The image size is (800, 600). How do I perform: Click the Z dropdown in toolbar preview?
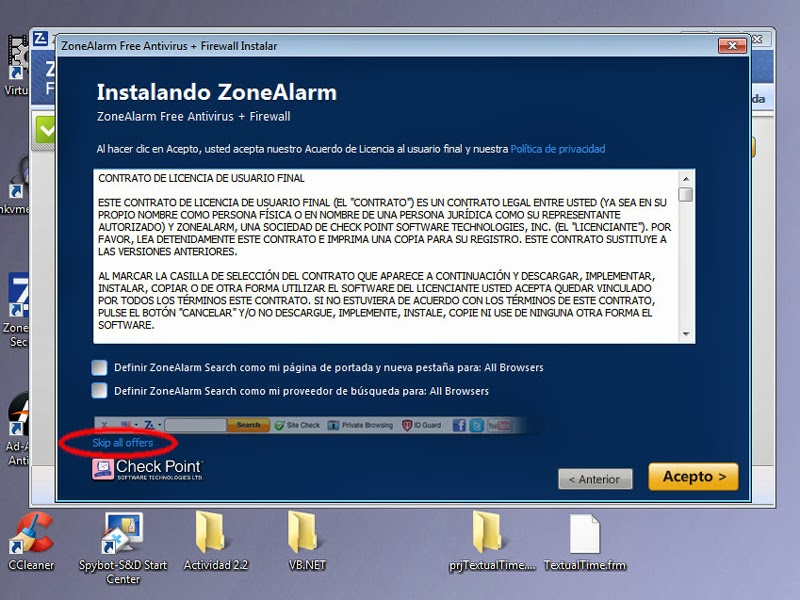(152, 425)
